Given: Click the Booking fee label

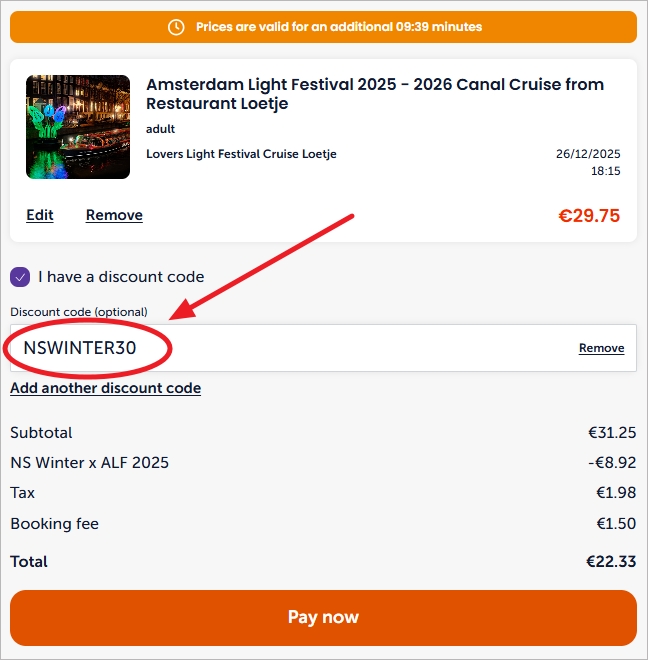Looking at the screenshot, I should pos(54,524).
